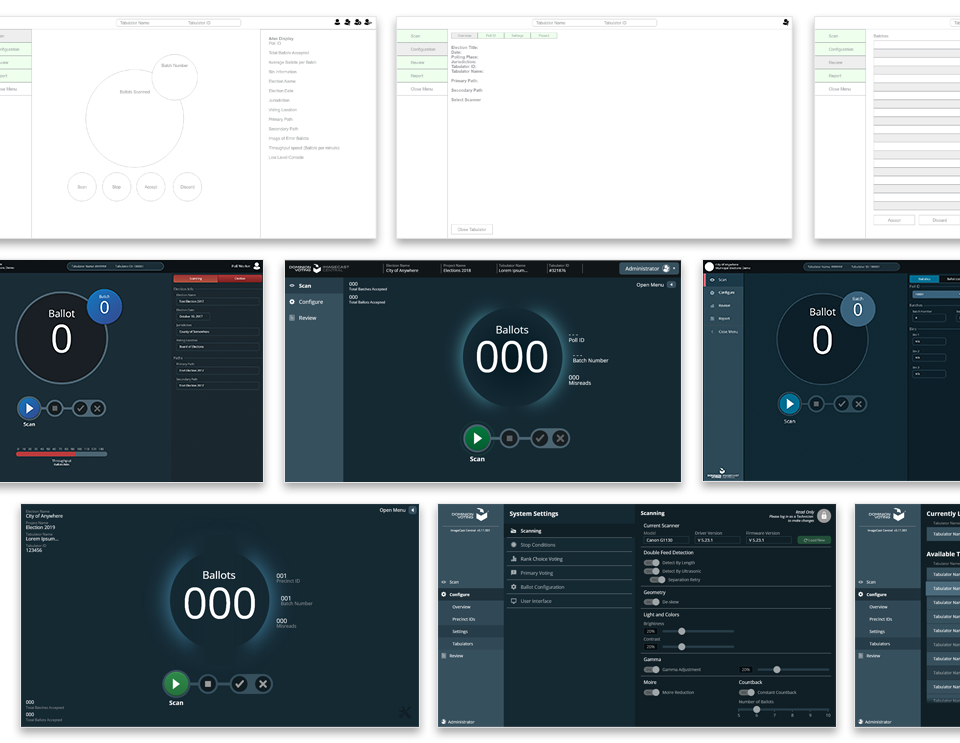Viewport: 960px width, 743px height.
Task: Click the Ballot Configuration gear icon
Action: [x=513, y=587]
